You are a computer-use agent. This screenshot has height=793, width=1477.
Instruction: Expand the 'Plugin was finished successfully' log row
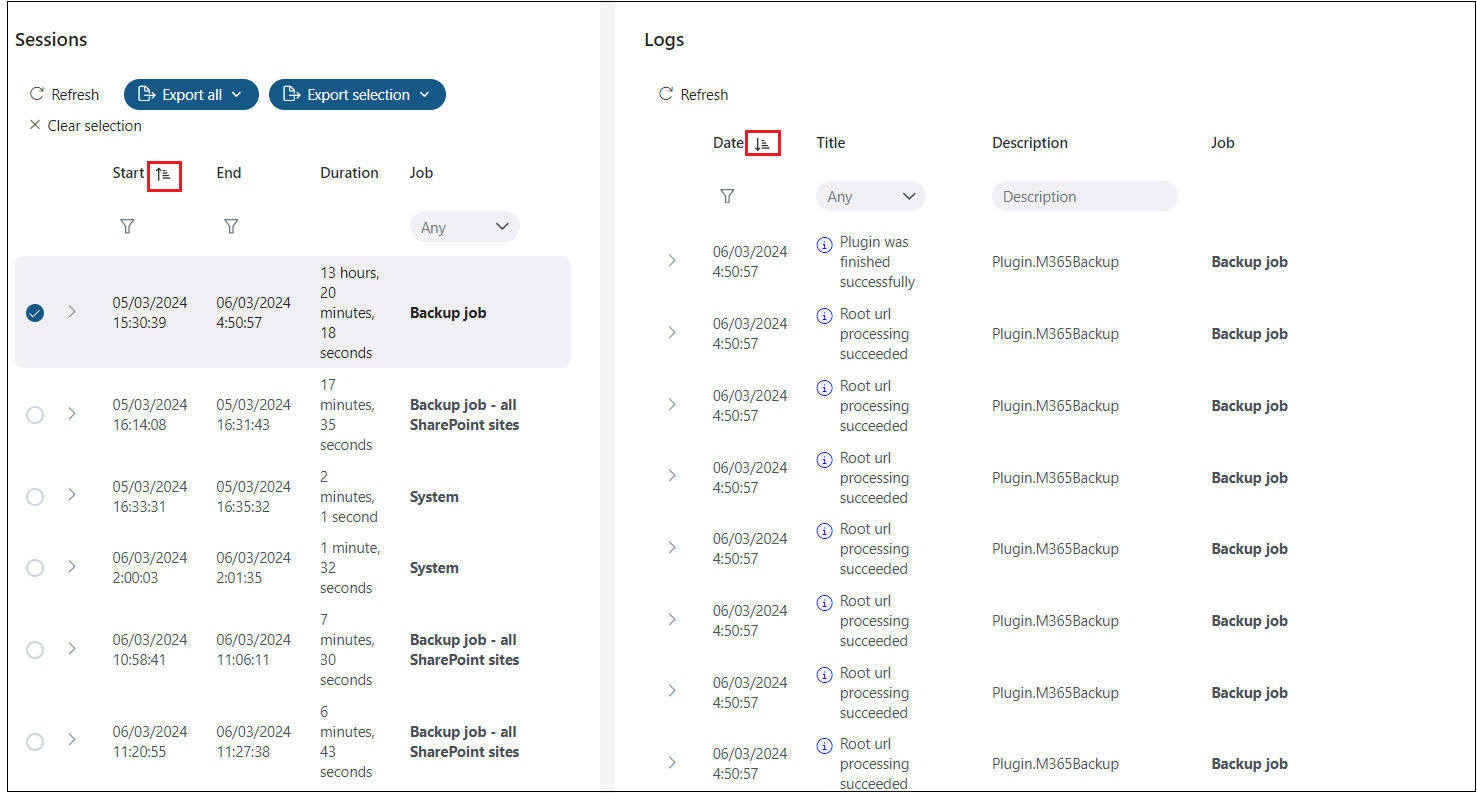672,261
